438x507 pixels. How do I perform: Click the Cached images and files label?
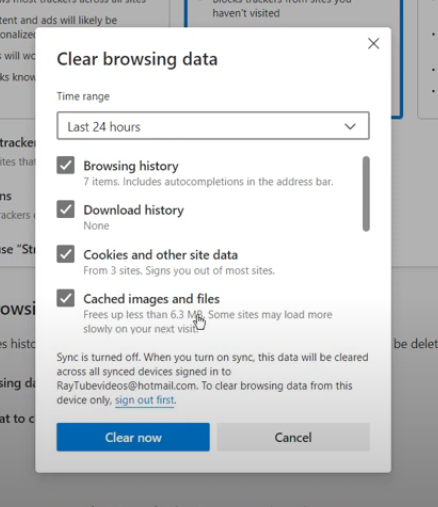pos(151,299)
